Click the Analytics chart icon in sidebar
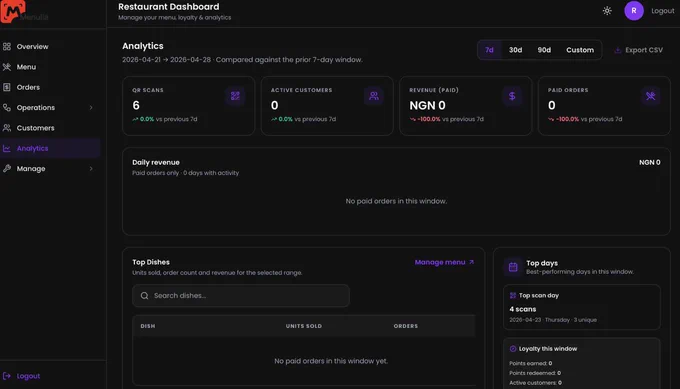Screen dimensions: 680x389 coord(7,148)
